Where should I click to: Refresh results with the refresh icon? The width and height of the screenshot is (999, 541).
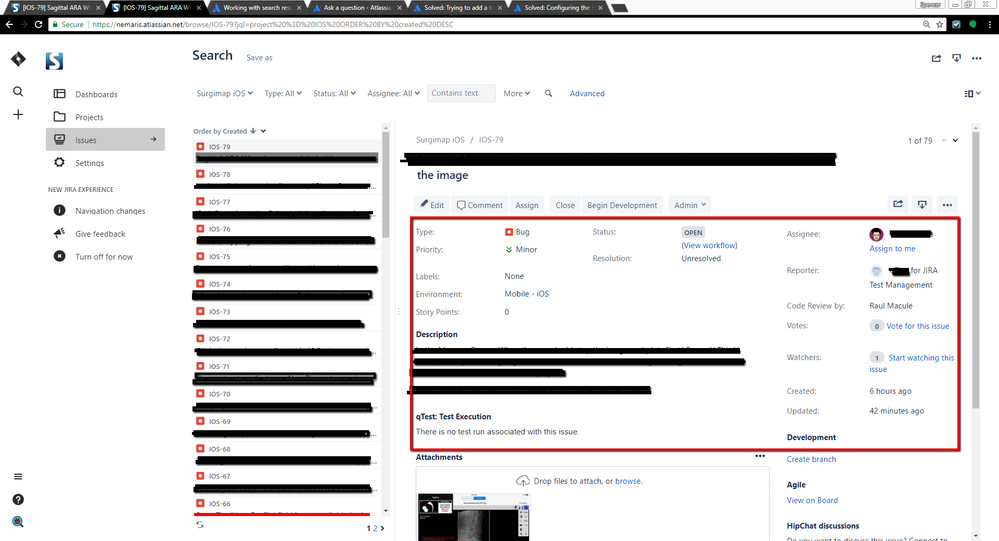pos(200,524)
